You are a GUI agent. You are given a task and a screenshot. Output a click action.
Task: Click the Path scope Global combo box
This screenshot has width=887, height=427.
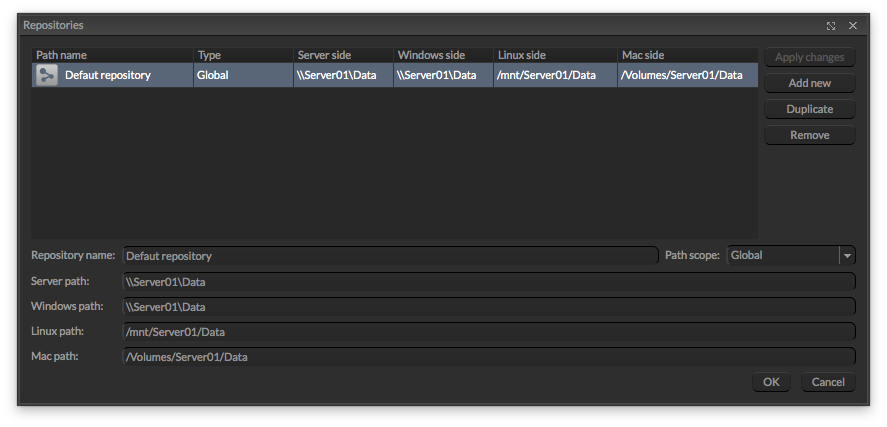tap(782, 255)
